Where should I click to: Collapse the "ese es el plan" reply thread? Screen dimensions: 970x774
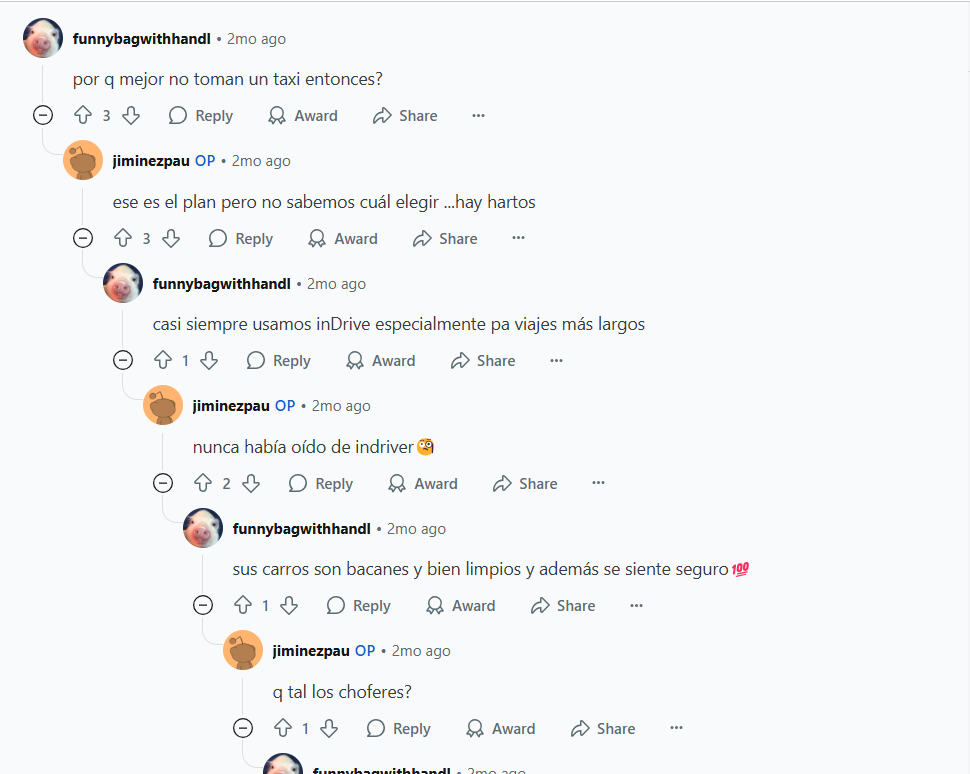point(83,238)
